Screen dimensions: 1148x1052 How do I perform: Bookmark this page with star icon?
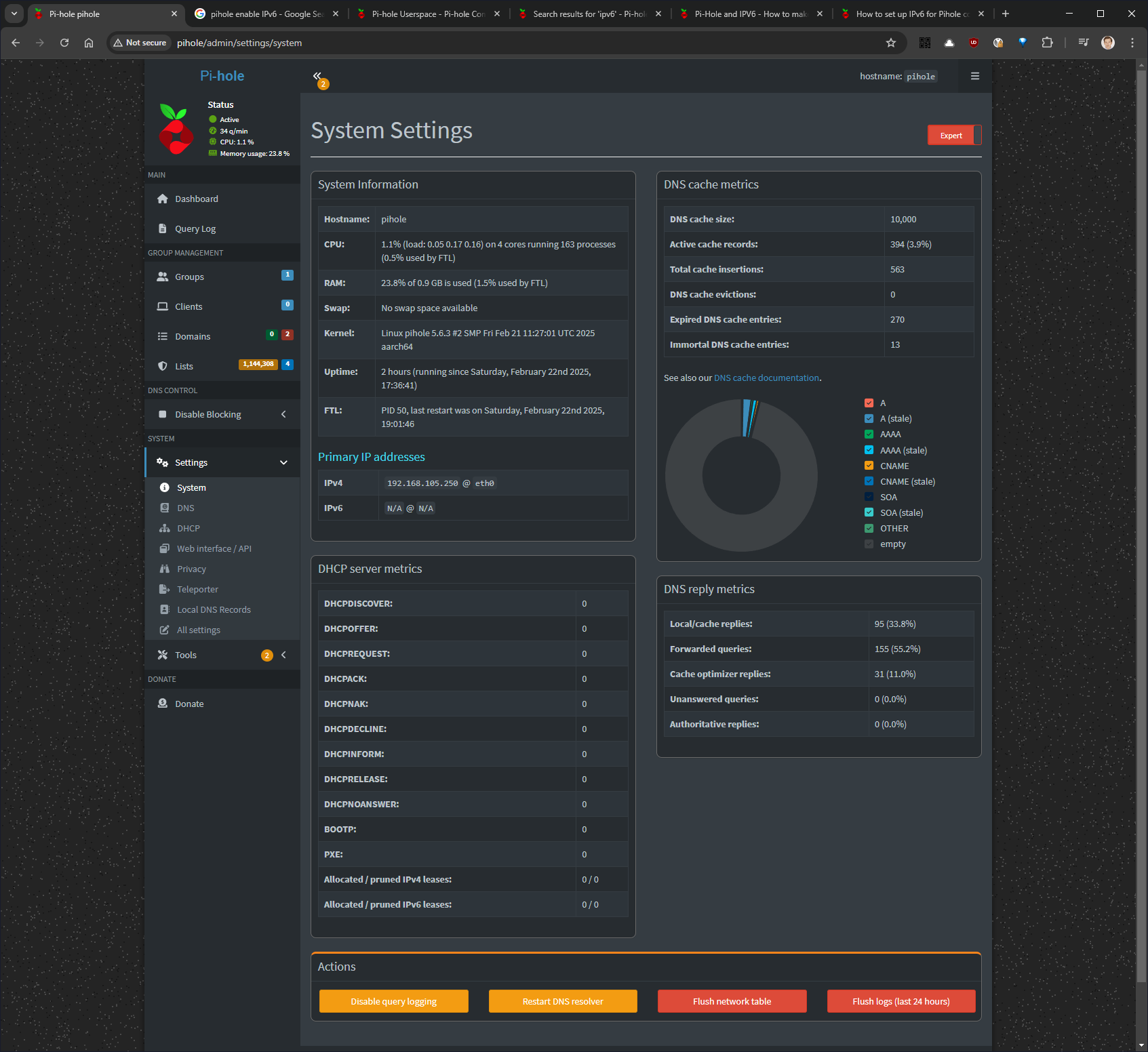[890, 43]
